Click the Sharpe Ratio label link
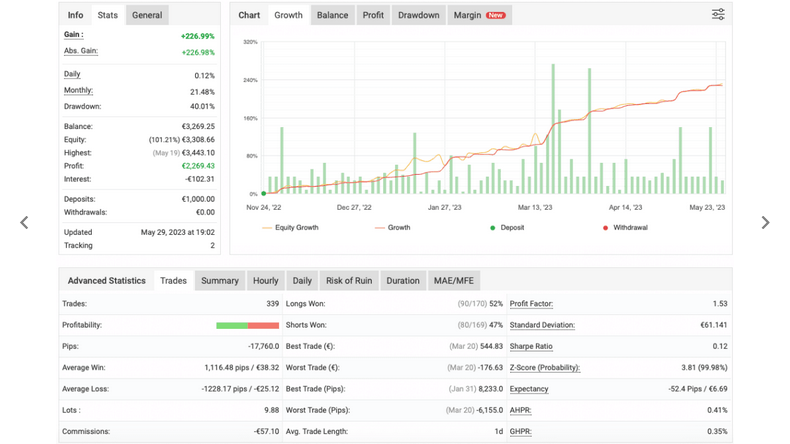 (x=531, y=346)
